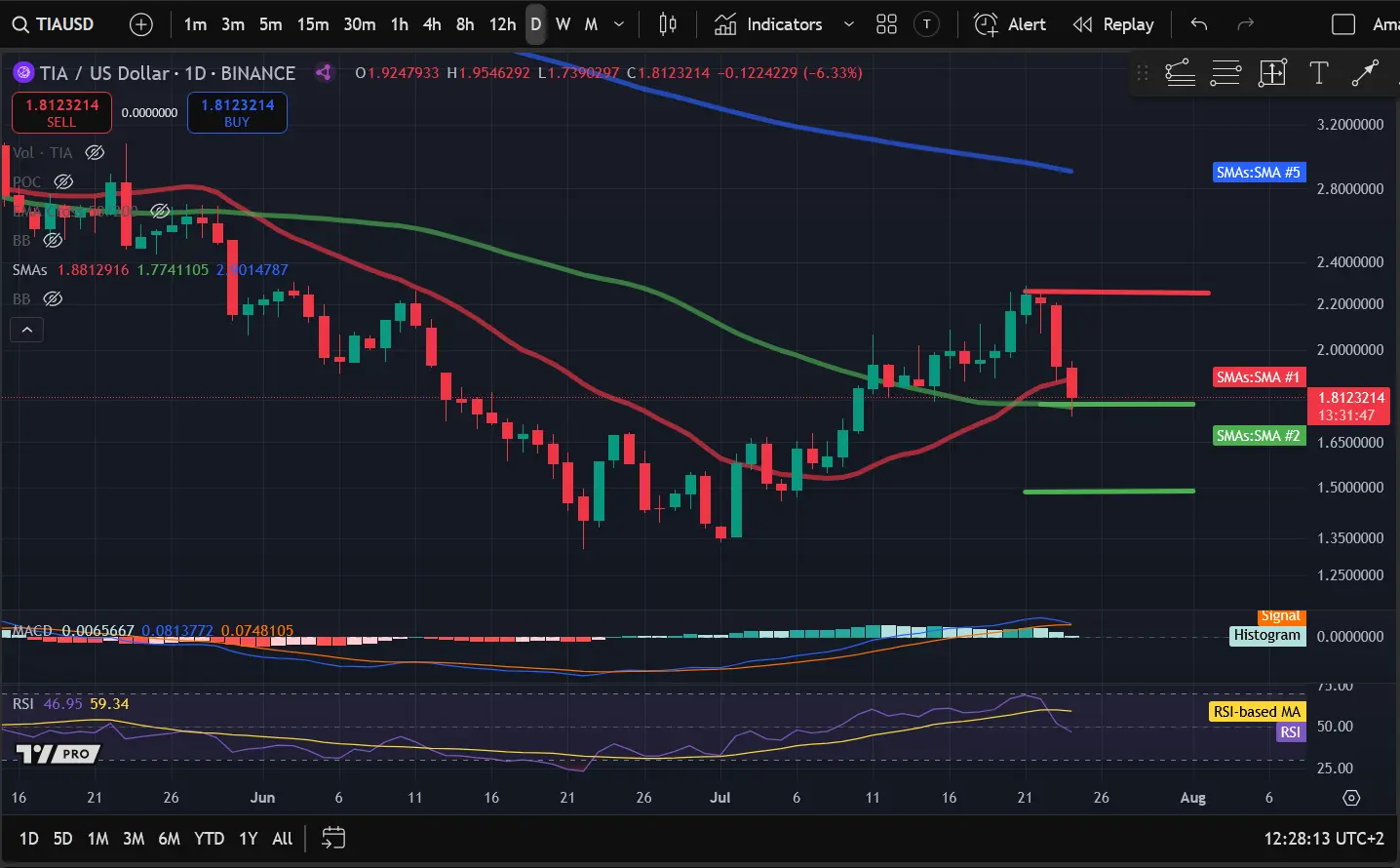The width and height of the screenshot is (1400, 868).
Task: Select the horizontal lines drawing tool icon
Action: tap(1225, 73)
